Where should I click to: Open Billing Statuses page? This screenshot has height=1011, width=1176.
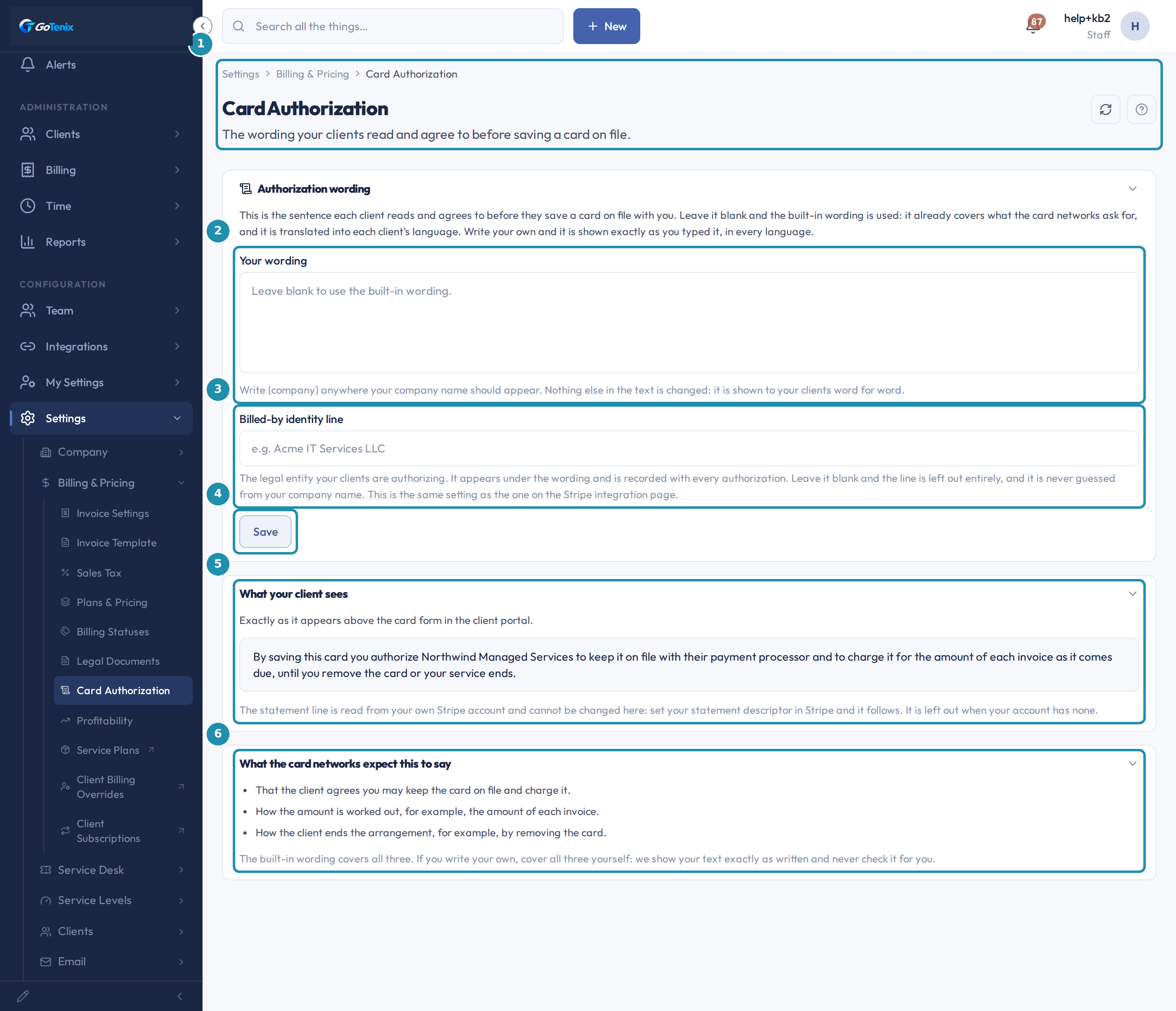point(123,632)
